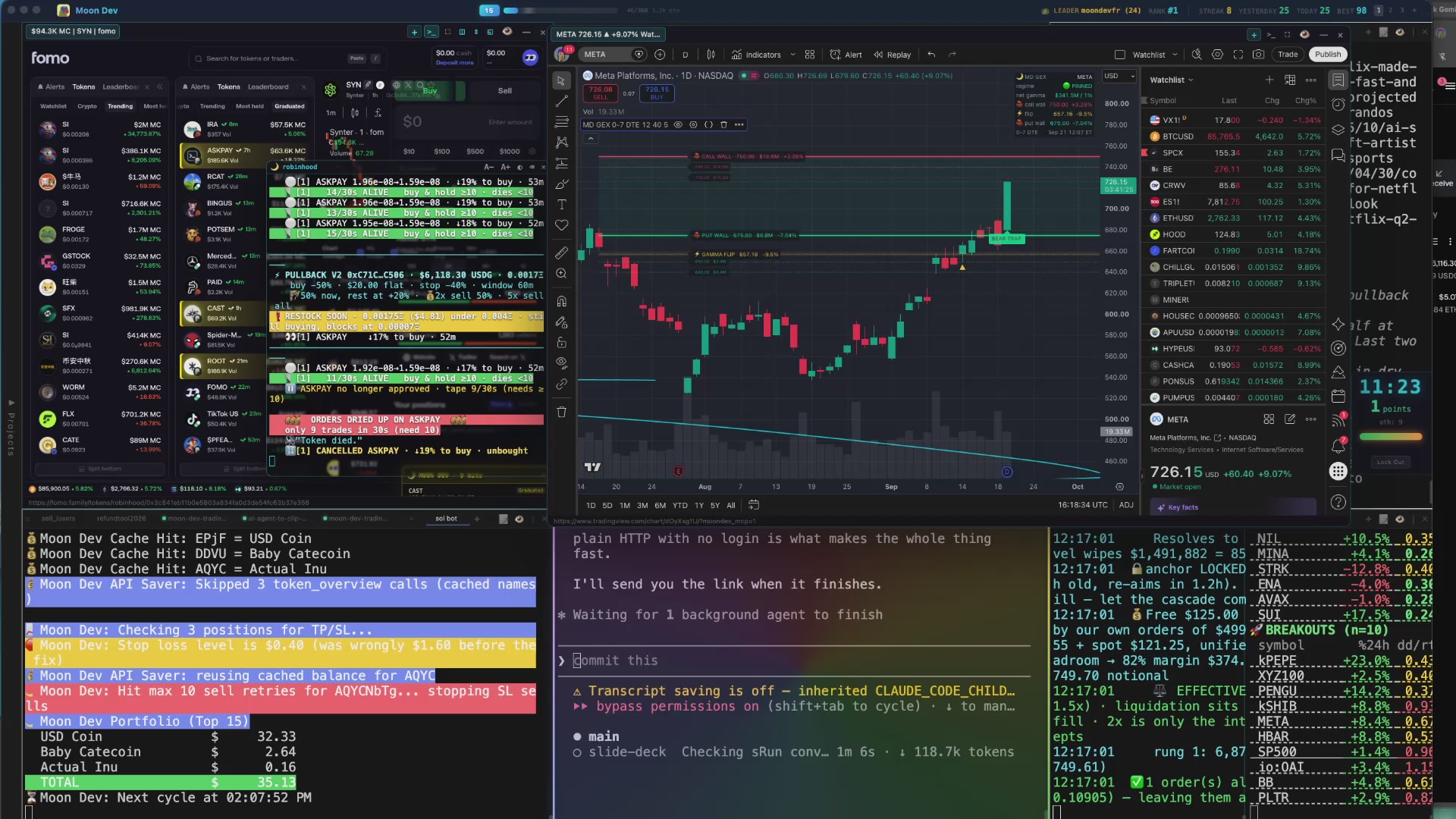Open the quick search lightning magnifier icon

1197,55
